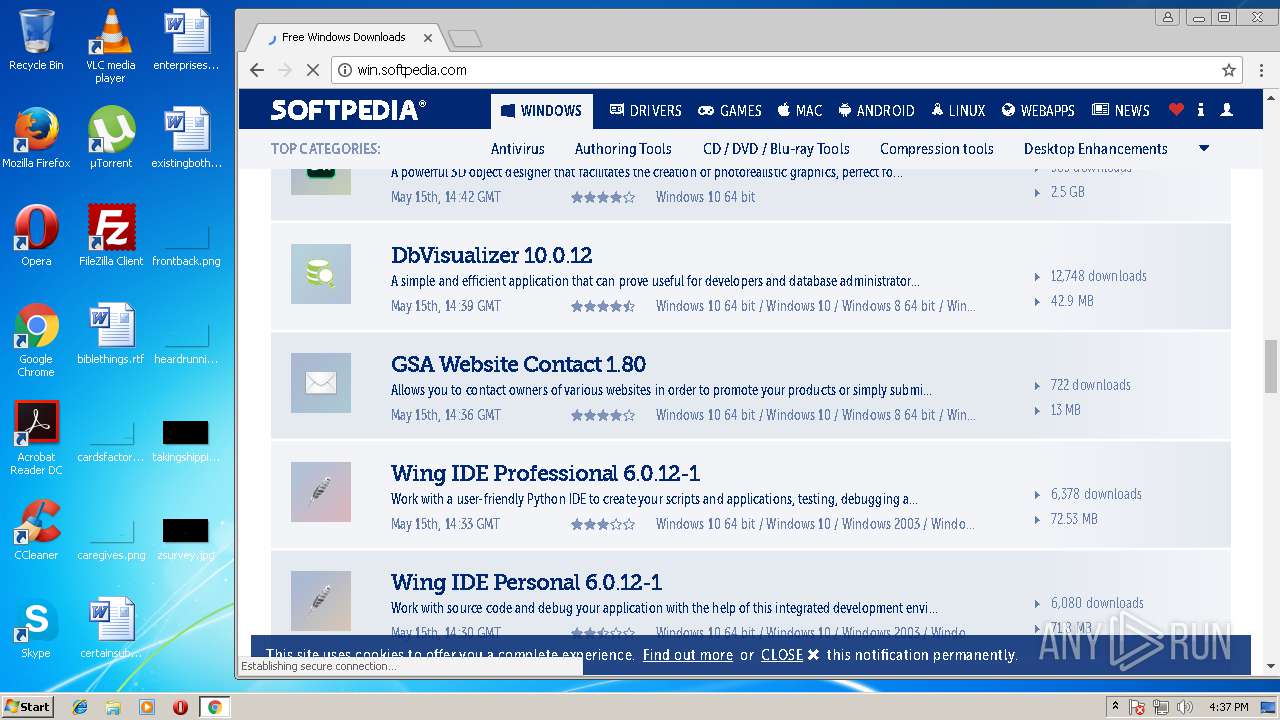Click the Wing IDE Professional star rating
This screenshot has width=1280, height=720.
pyautogui.click(x=603, y=524)
